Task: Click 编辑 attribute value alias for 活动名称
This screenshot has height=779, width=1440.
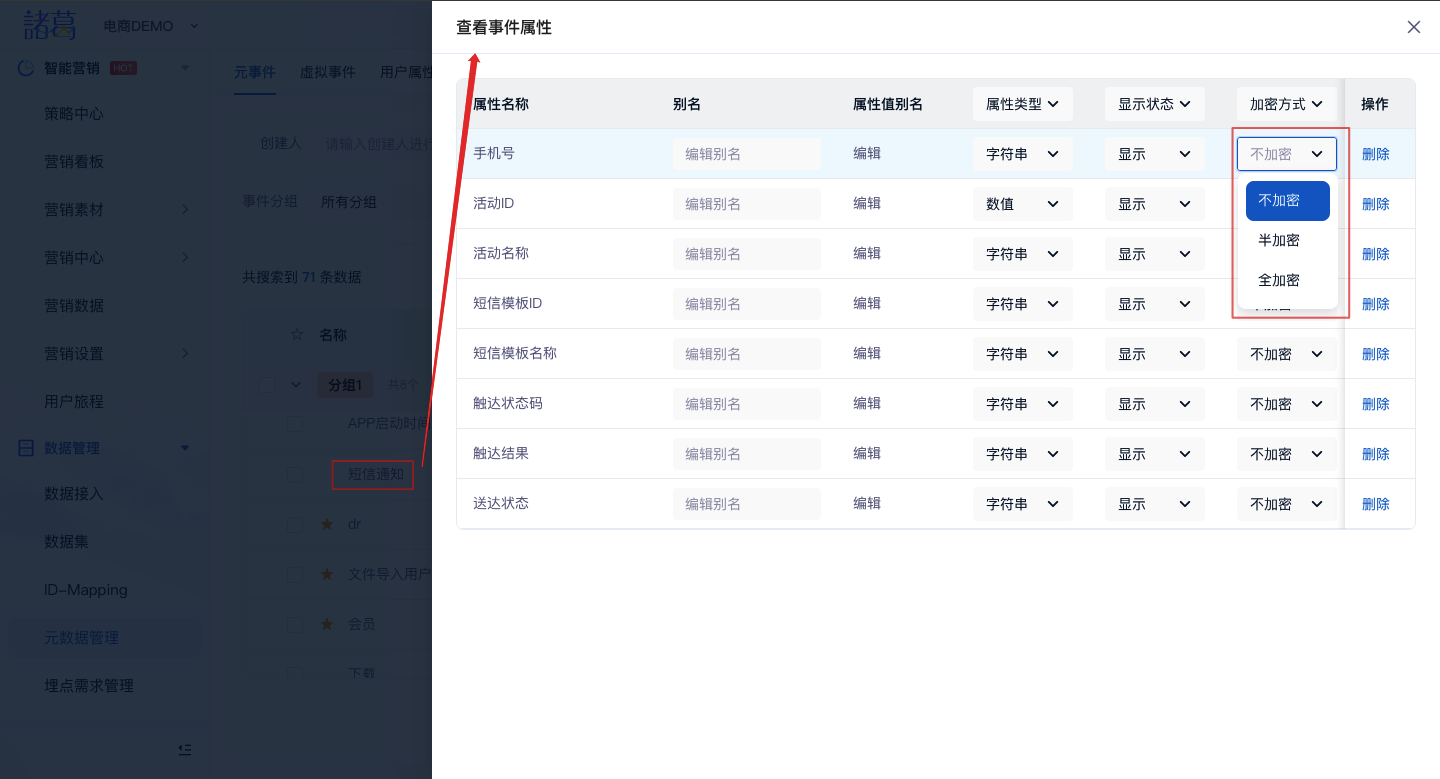Action: 867,254
